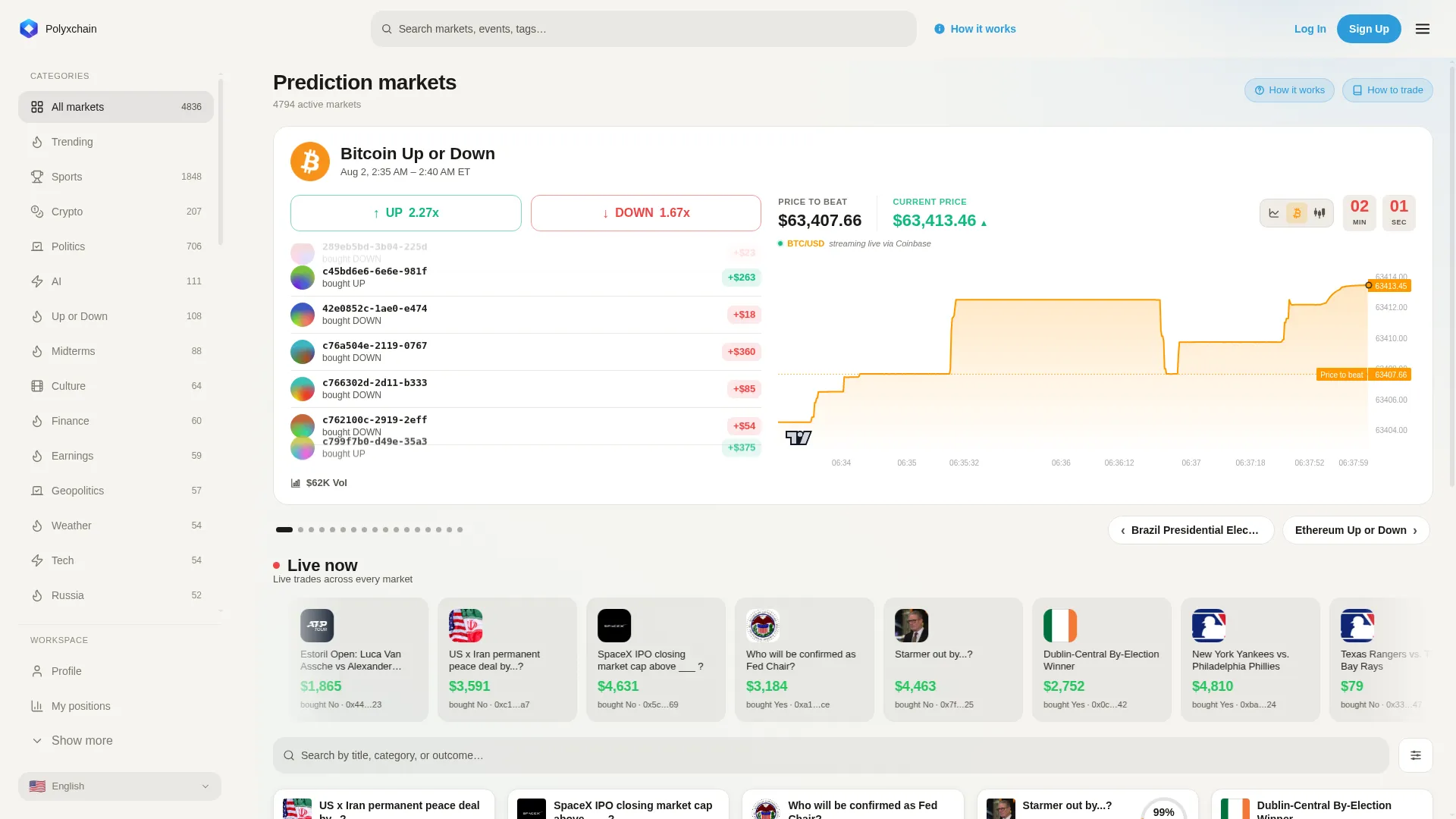Image resolution: width=1456 pixels, height=819 pixels.
Task: Click the How it works pill button
Action: coord(1289,90)
